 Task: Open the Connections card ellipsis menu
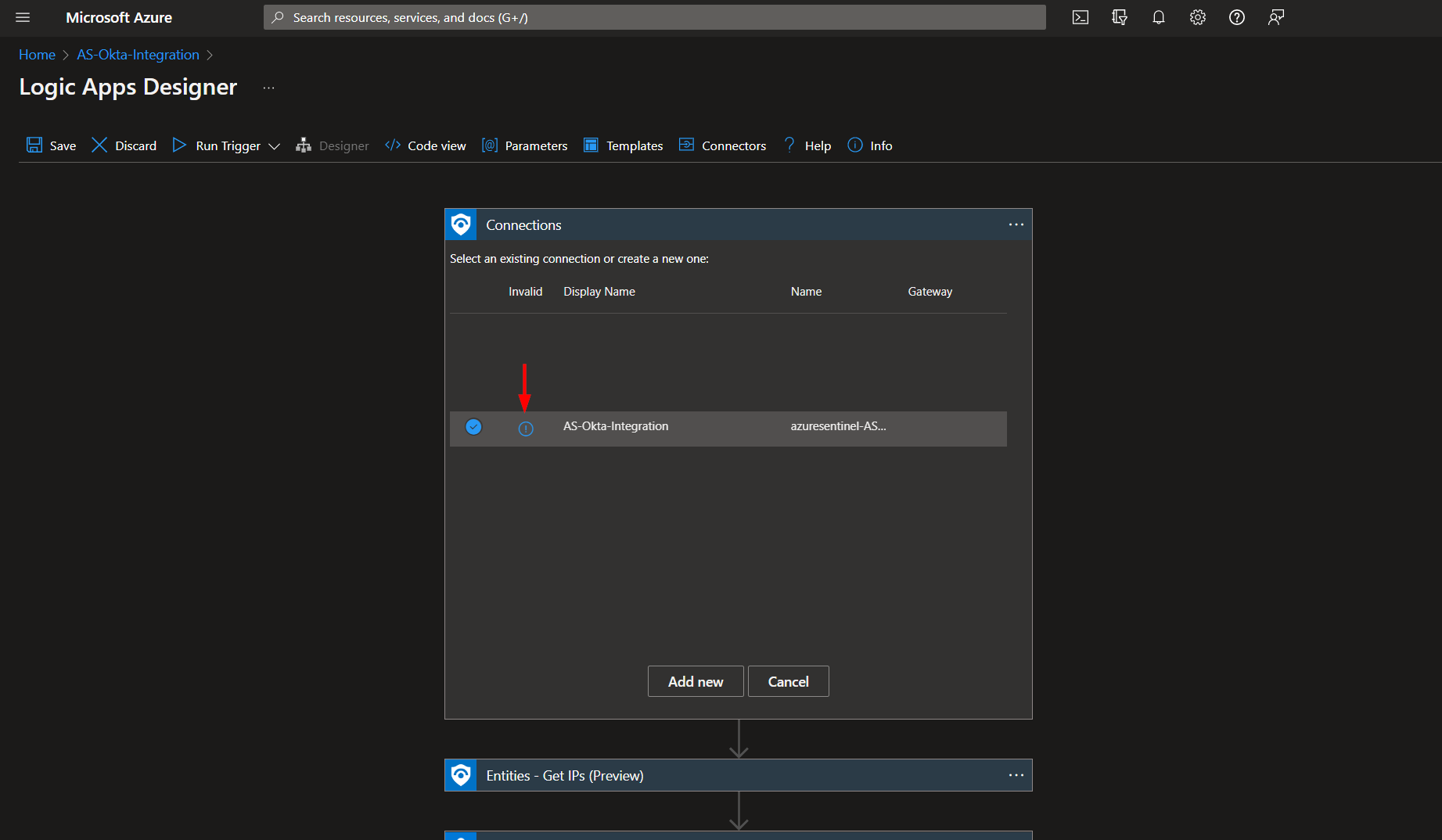(1016, 224)
